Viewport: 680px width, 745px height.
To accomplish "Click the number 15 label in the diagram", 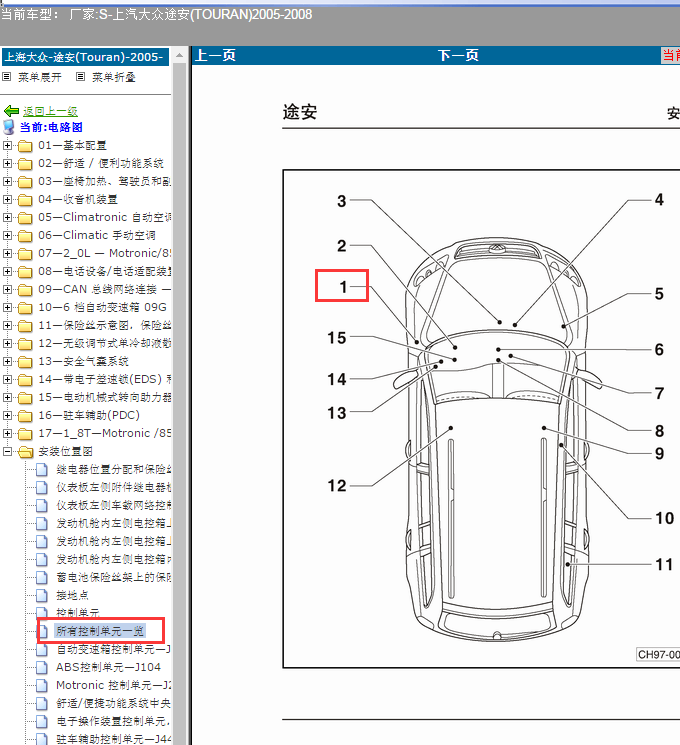I will click(x=337, y=338).
